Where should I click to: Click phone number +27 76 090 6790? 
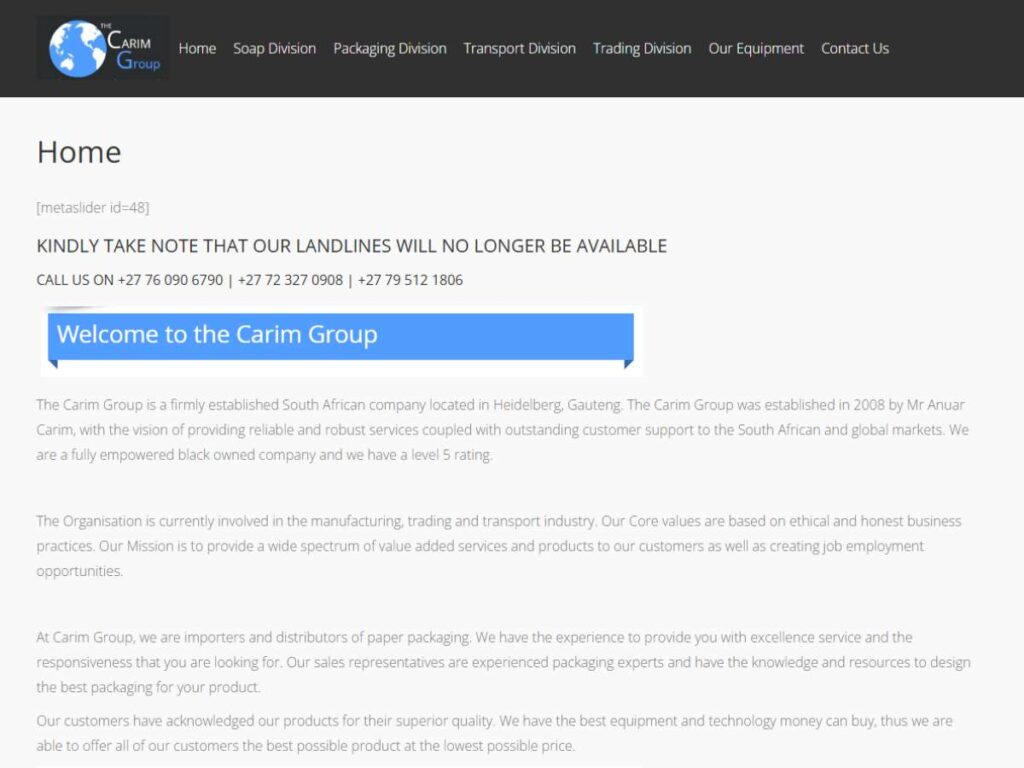click(170, 280)
